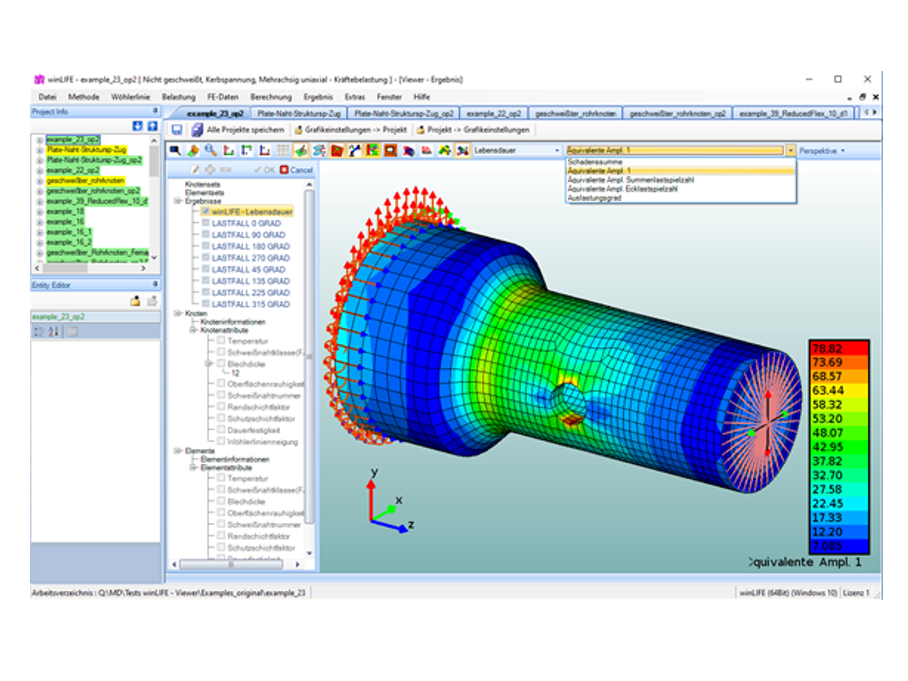The image size is (908, 681).
Task: Click the yellow folder icon in Entity Editor
Action: 135,301
